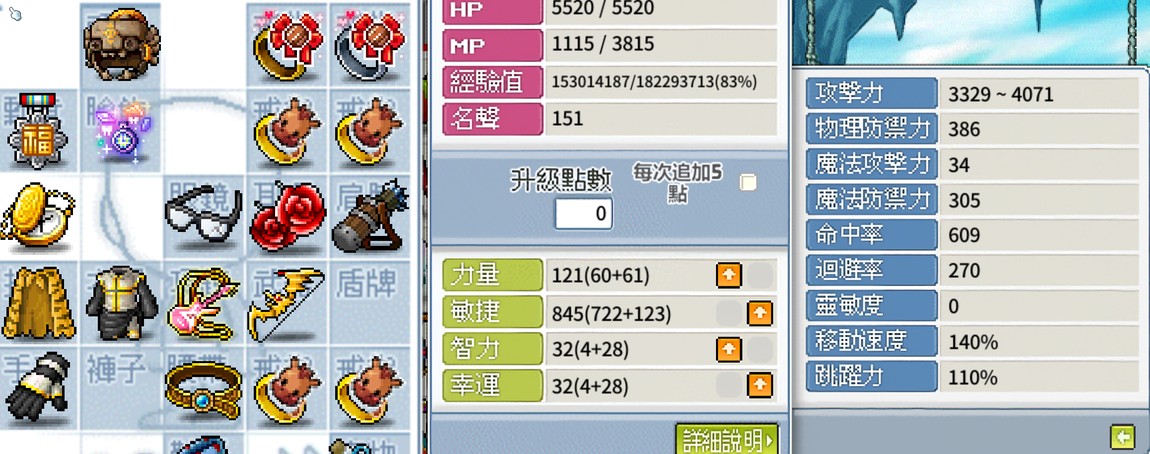Click the arrow quiver shoulder item
Image resolution: width=1150 pixels, height=454 pixels.
coord(370,218)
